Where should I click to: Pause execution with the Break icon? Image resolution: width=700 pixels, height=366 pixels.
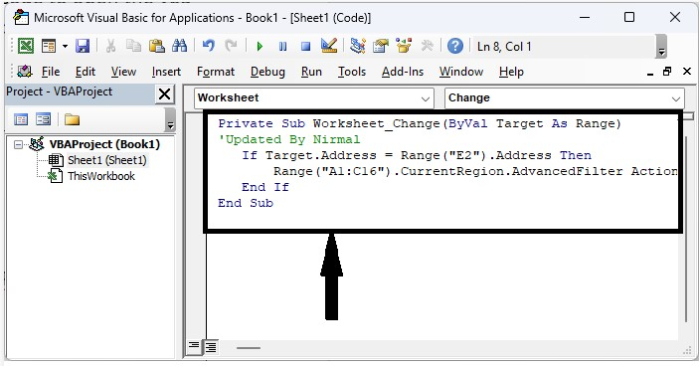click(x=283, y=46)
